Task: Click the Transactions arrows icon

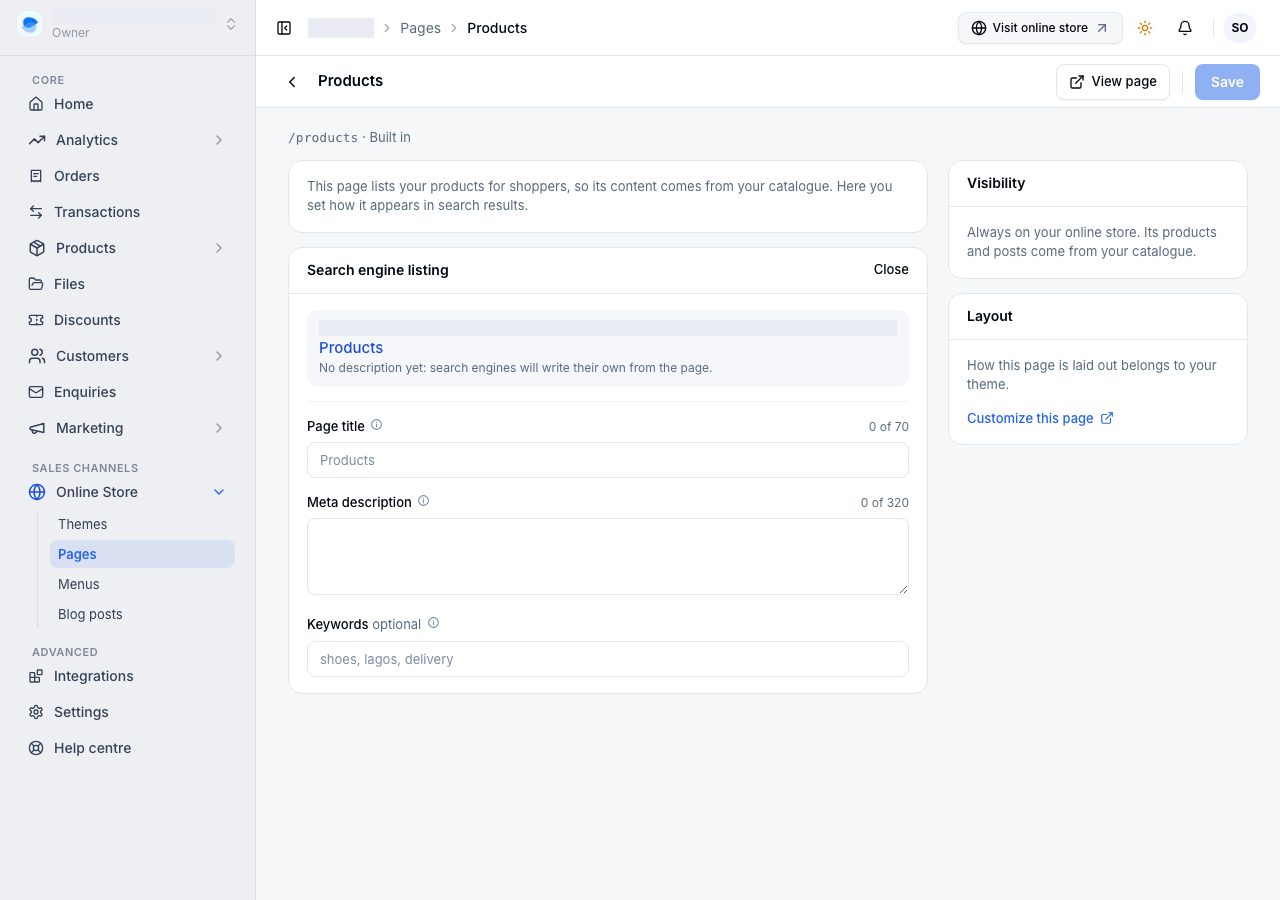Action: pyautogui.click(x=36, y=212)
